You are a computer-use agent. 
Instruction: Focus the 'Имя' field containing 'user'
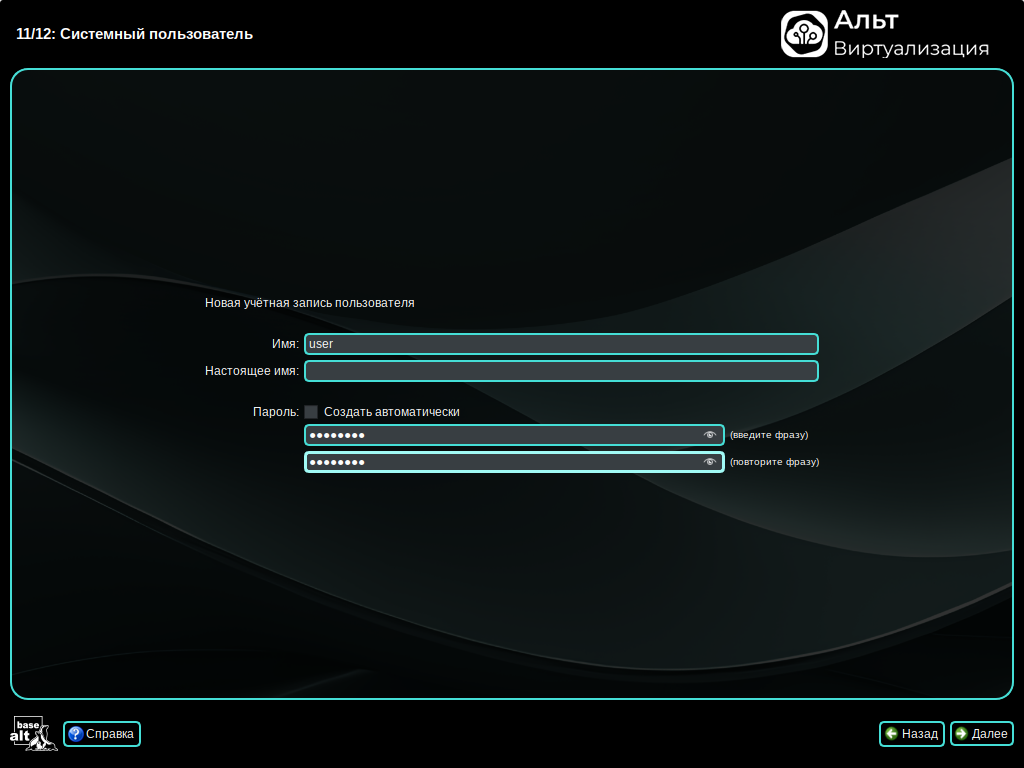click(560, 344)
